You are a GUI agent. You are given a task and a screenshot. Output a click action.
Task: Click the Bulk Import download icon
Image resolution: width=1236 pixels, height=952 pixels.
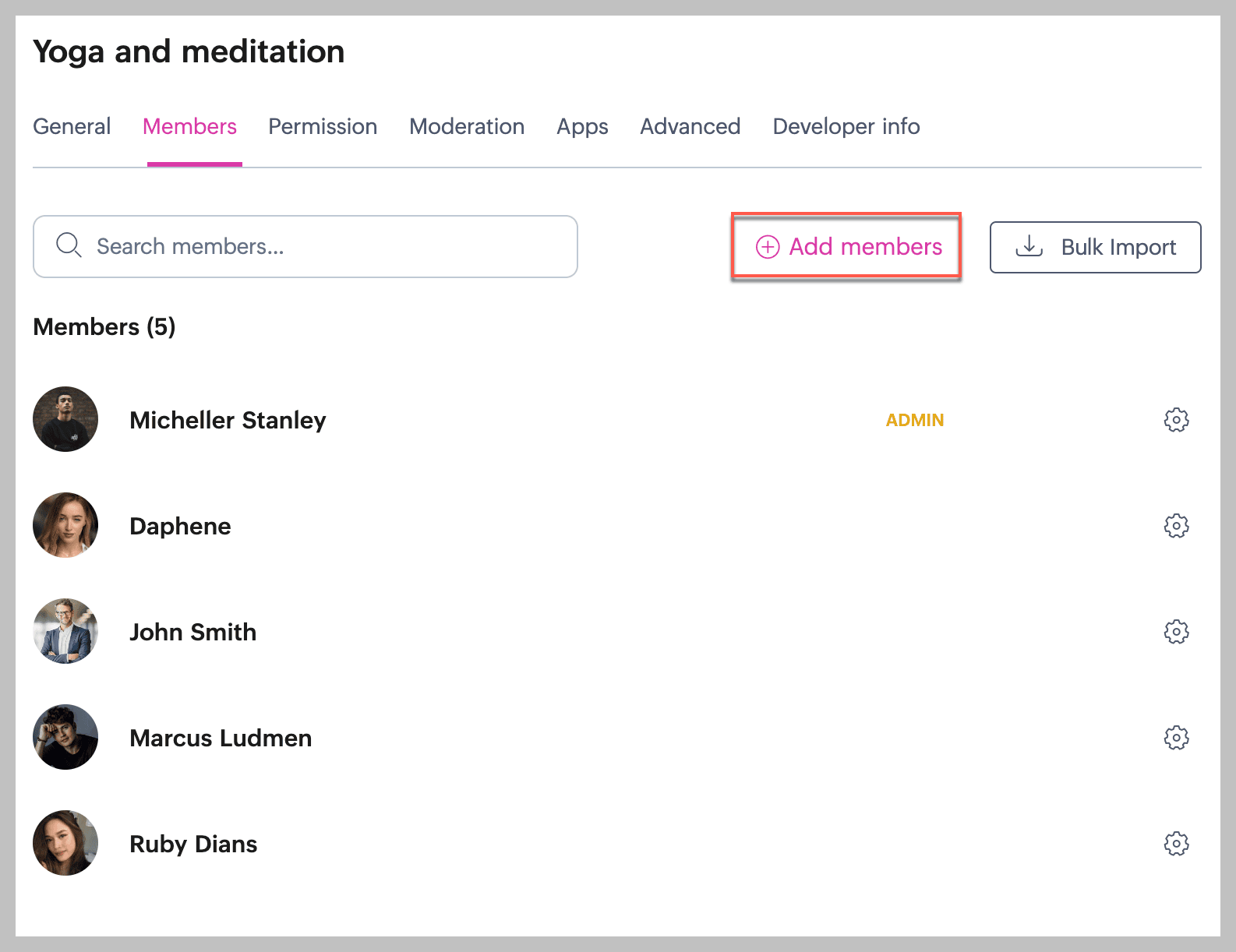click(1029, 246)
